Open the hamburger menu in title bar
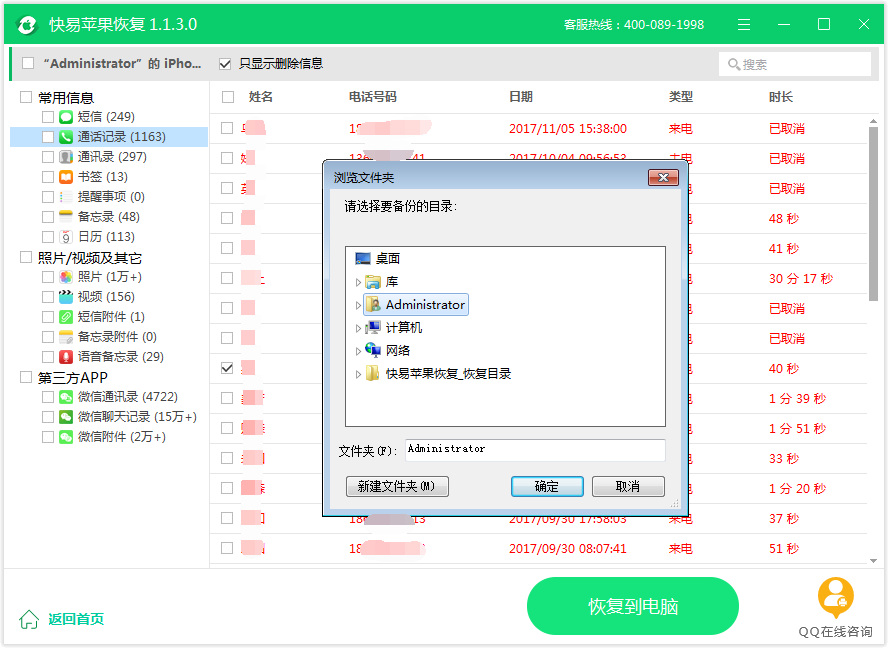Image resolution: width=888 pixels, height=648 pixels. tap(744, 24)
